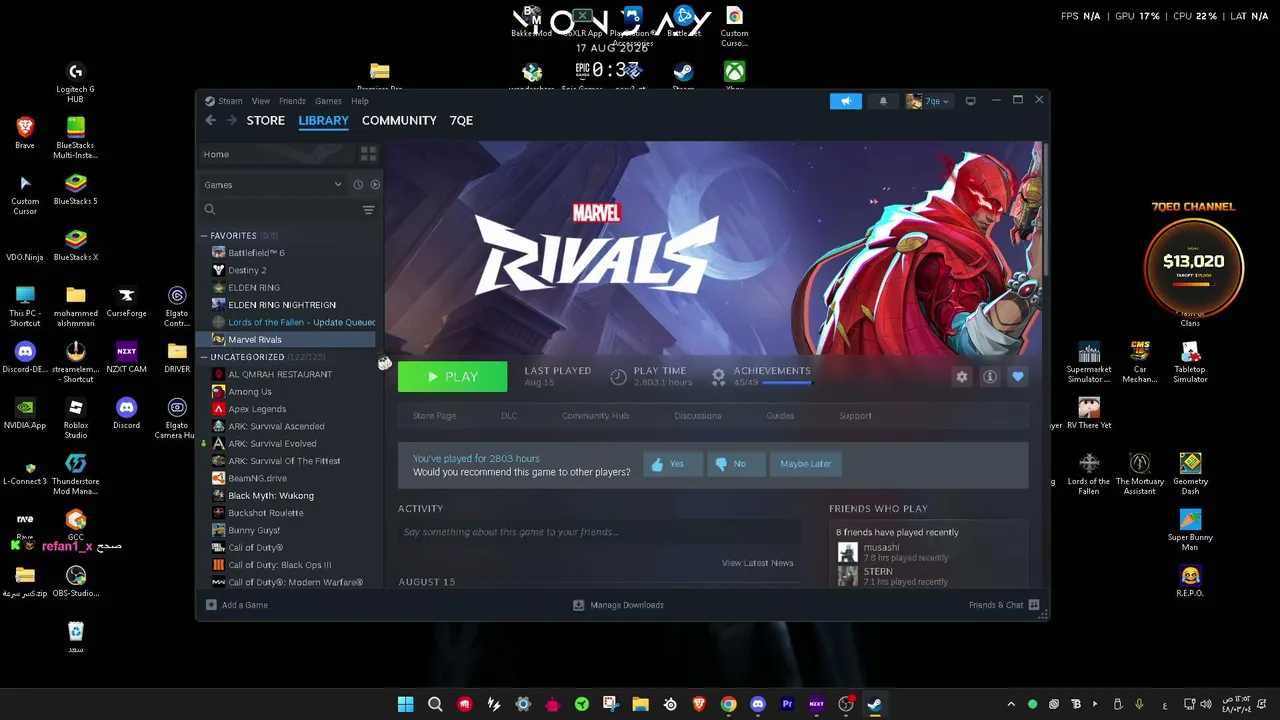This screenshot has height=720, width=1280.
Task: Switch library to collections grid view
Action: 368,154
